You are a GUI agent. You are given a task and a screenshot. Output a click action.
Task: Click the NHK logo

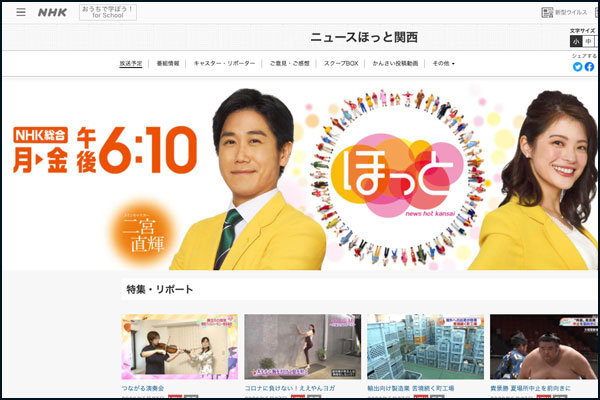click(52, 12)
